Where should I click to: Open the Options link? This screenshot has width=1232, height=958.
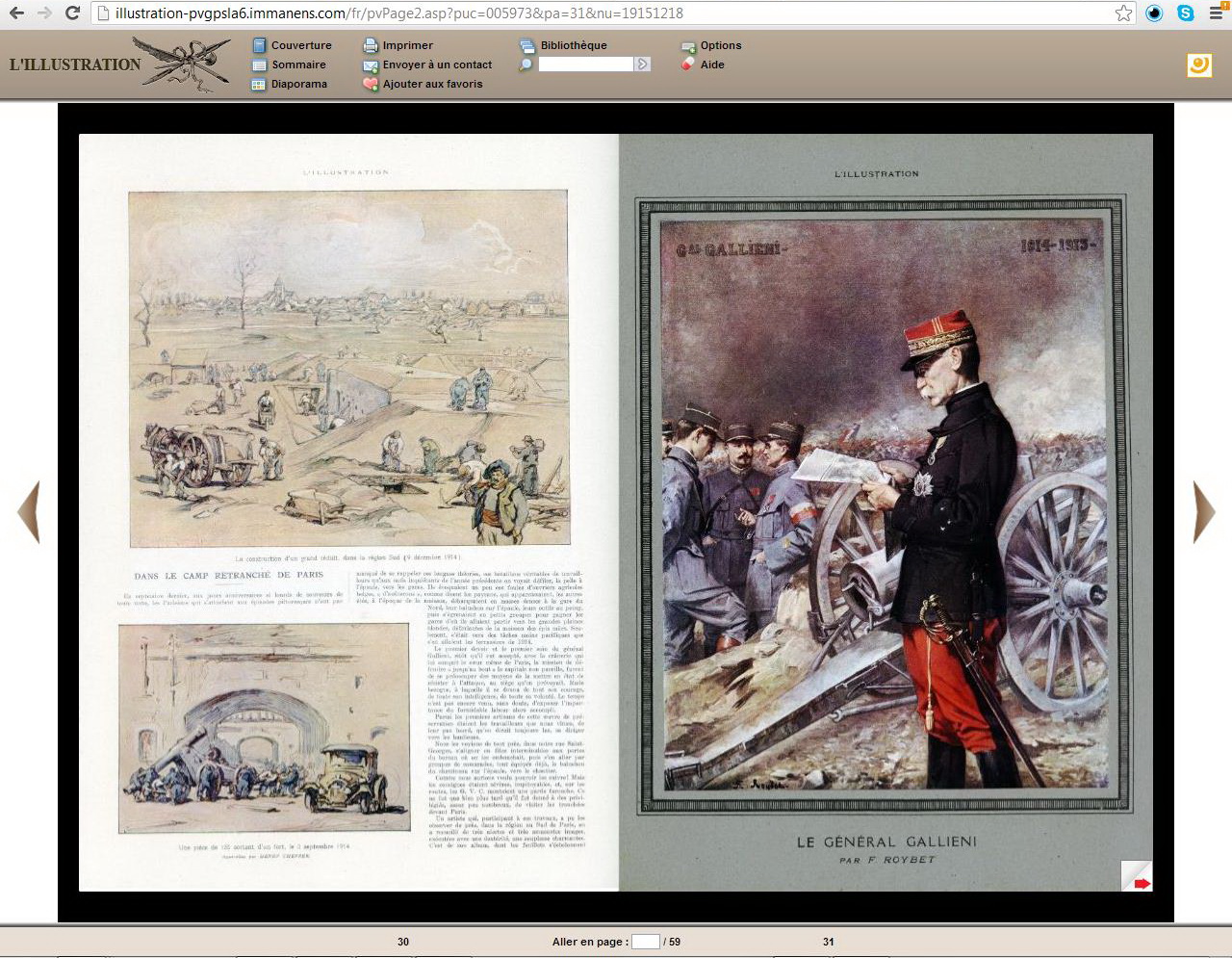721,45
